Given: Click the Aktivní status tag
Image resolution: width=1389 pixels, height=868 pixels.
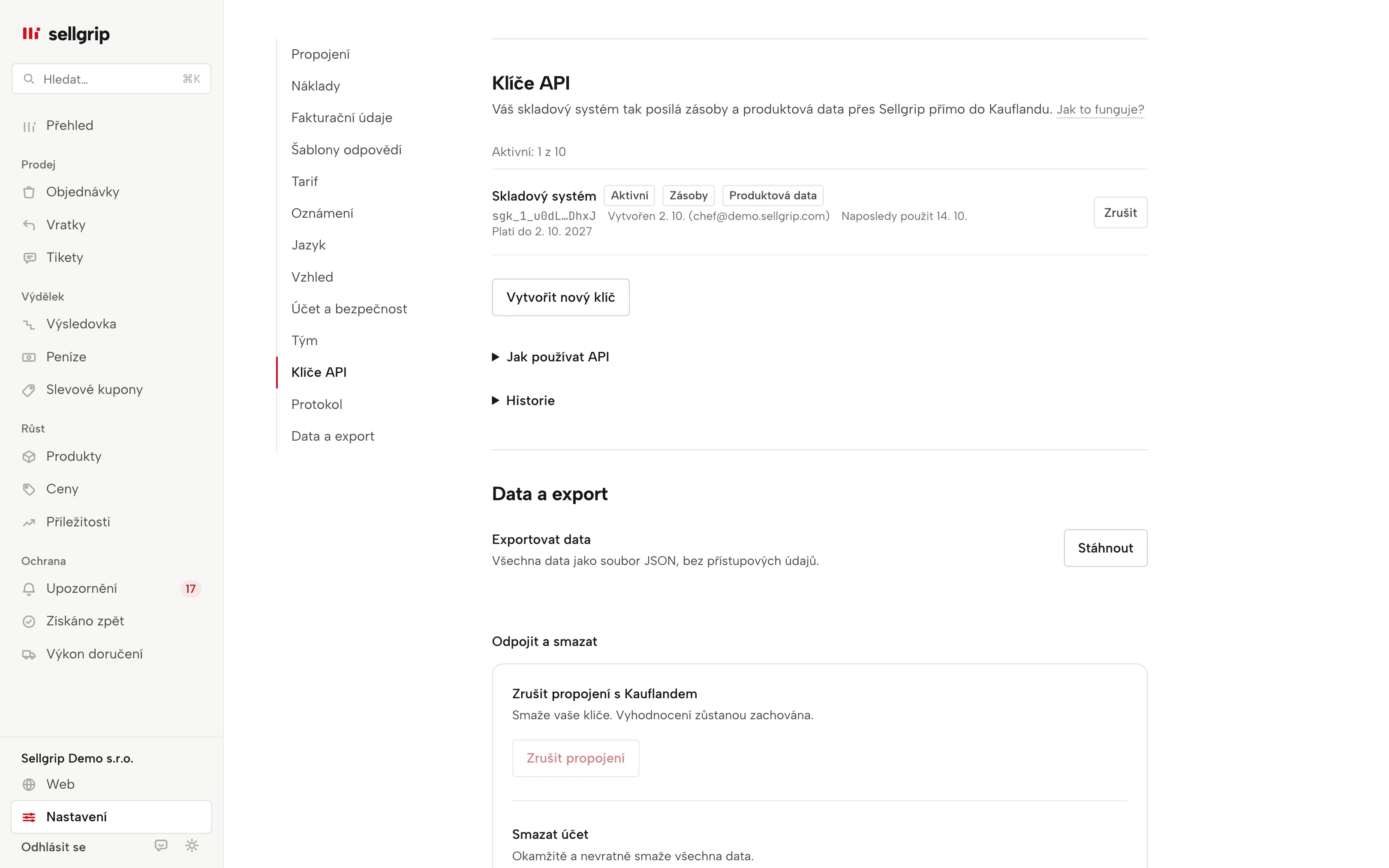Looking at the screenshot, I should click(x=629, y=196).
